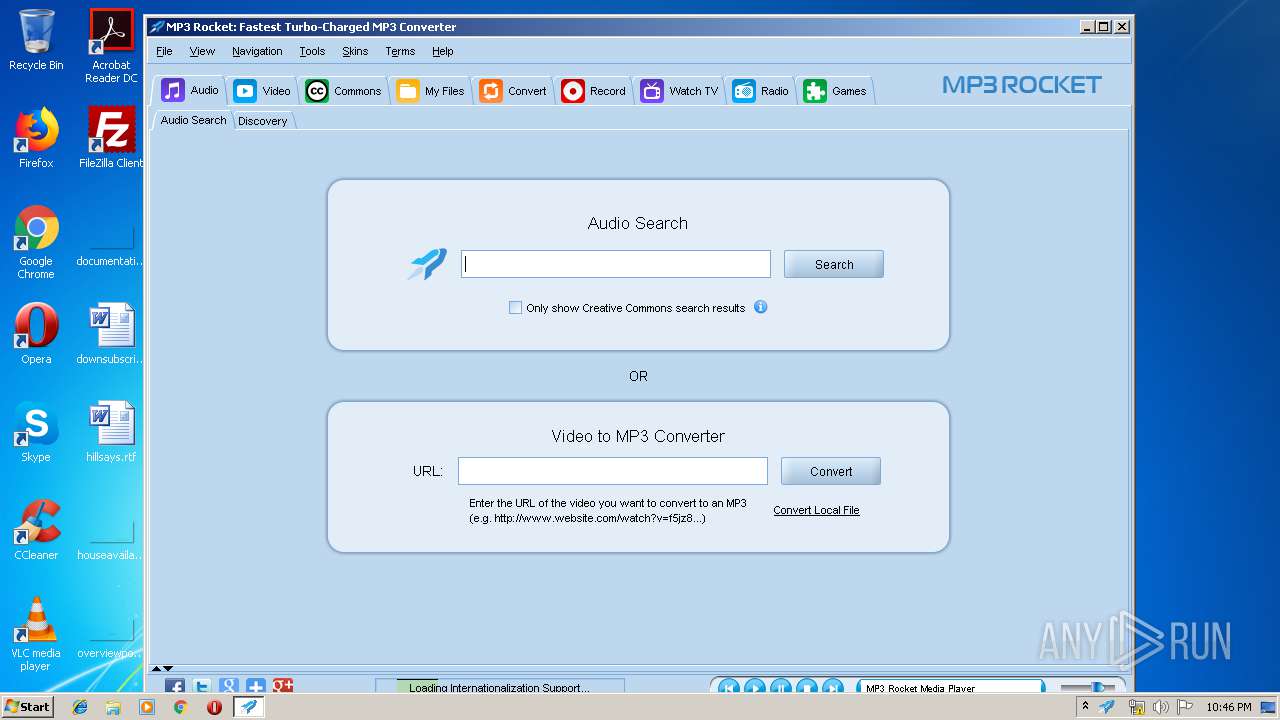Viewport: 1280px width, 720px height.
Task: Click the blue Google share icon
Action: (x=229, y=686)
